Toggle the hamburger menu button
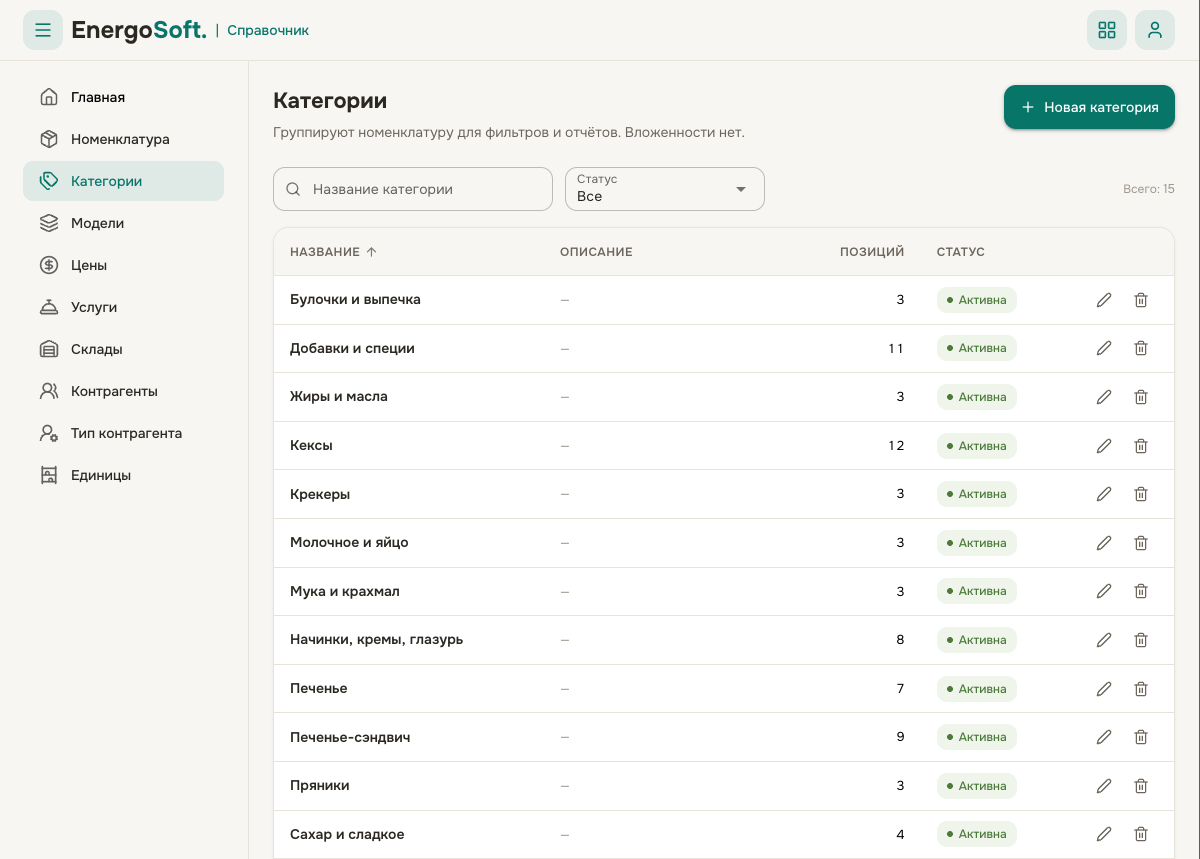The image size is (1200, 859). 43,30
